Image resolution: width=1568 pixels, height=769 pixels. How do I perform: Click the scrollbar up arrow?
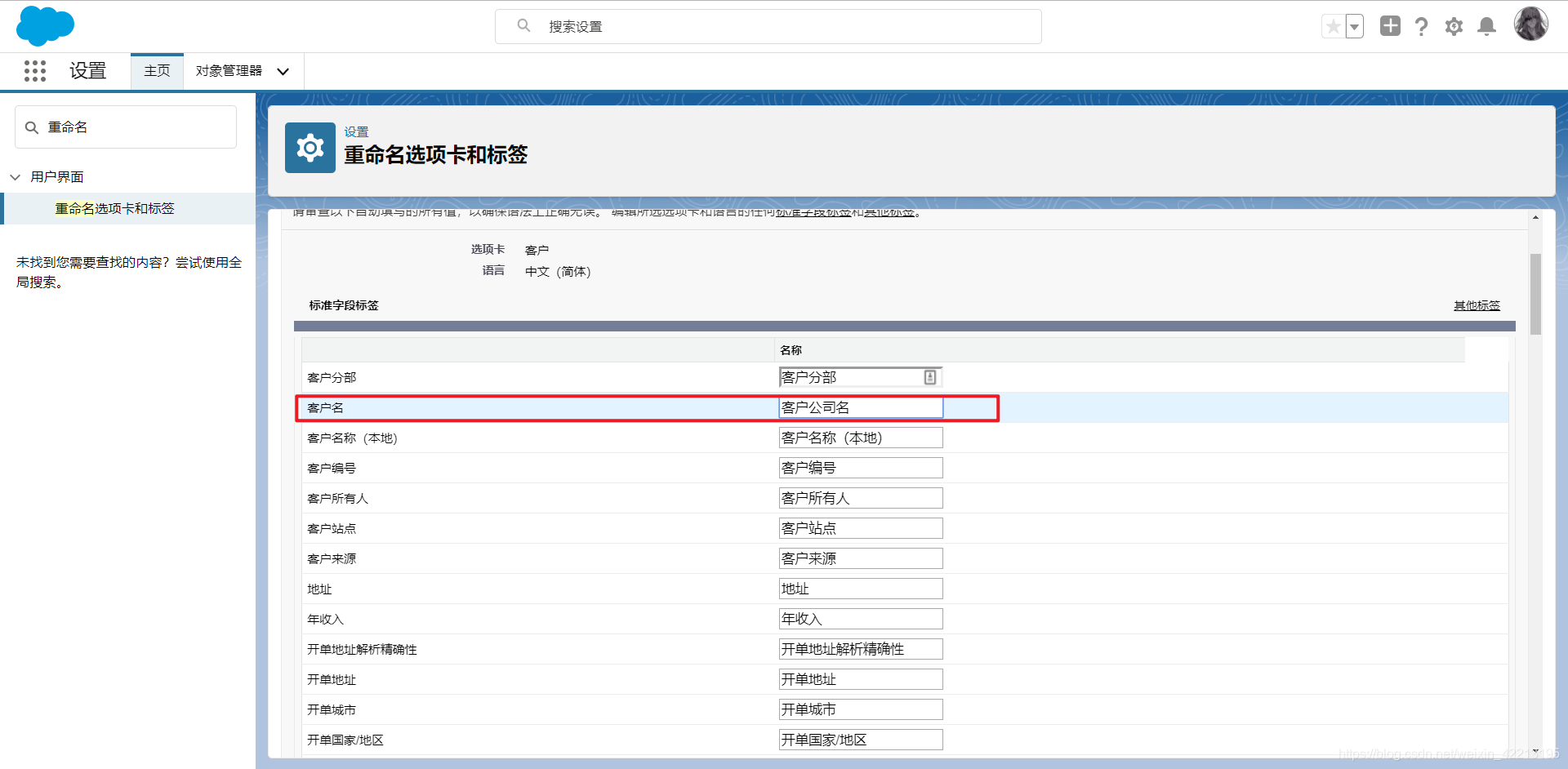coord(1535,218)
